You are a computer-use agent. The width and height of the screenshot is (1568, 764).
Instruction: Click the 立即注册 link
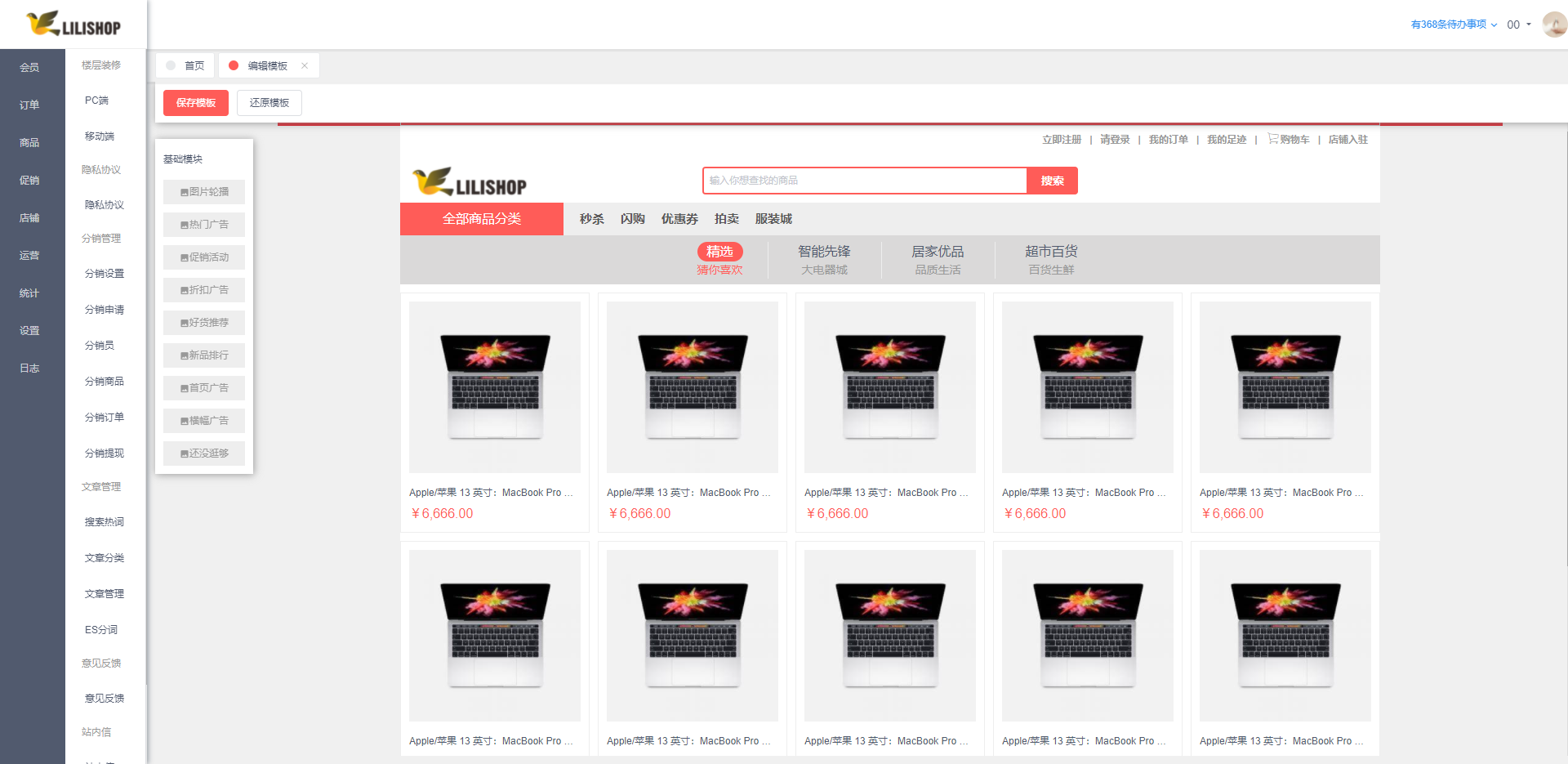[1061, 140]
